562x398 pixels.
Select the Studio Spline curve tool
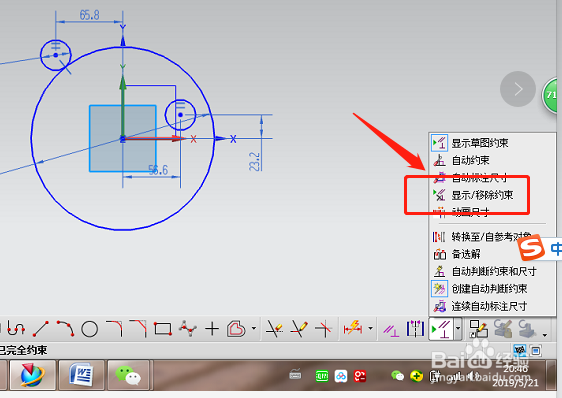(16, 328)
